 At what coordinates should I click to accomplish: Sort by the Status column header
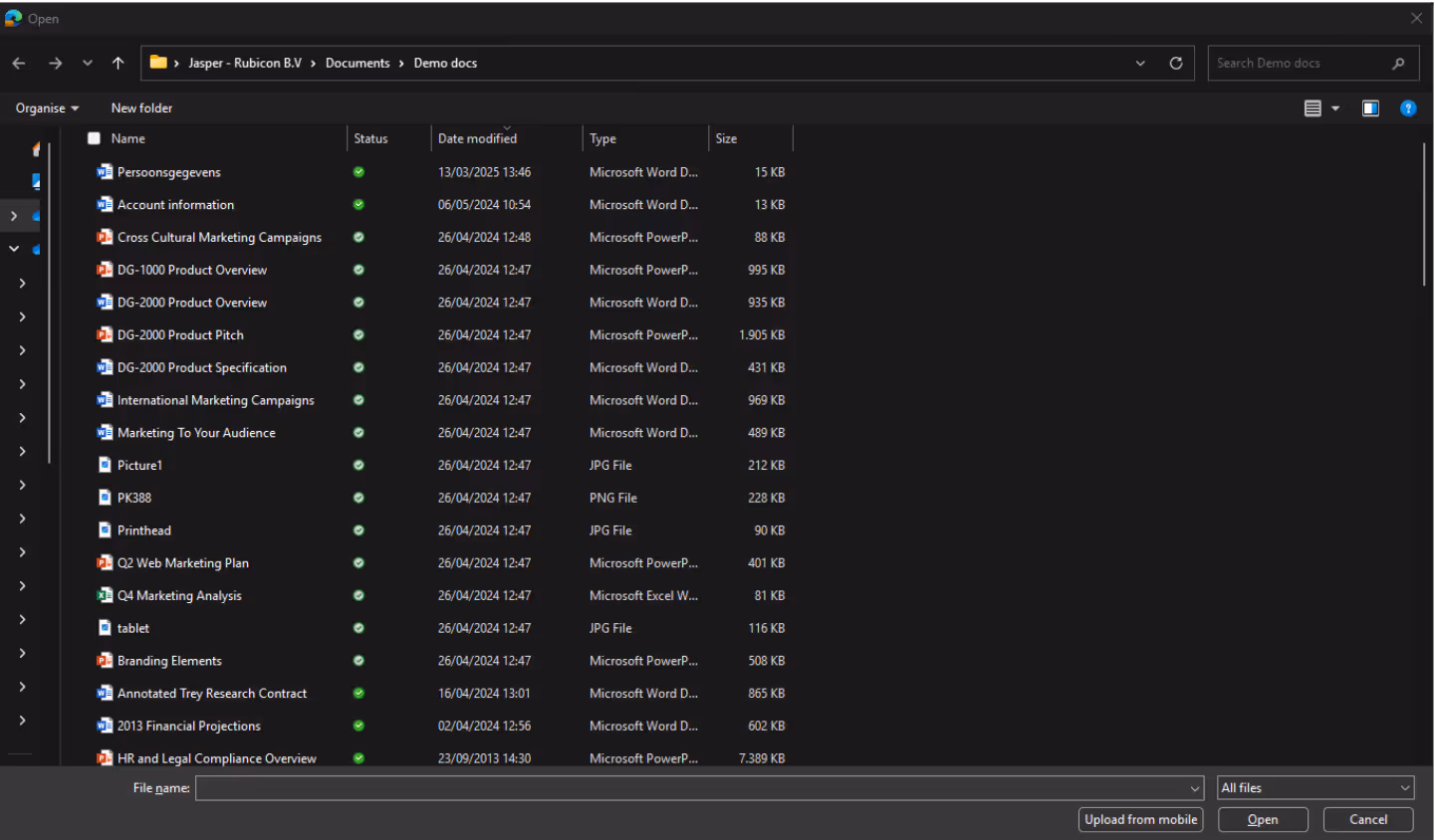(x=370, y=138)
